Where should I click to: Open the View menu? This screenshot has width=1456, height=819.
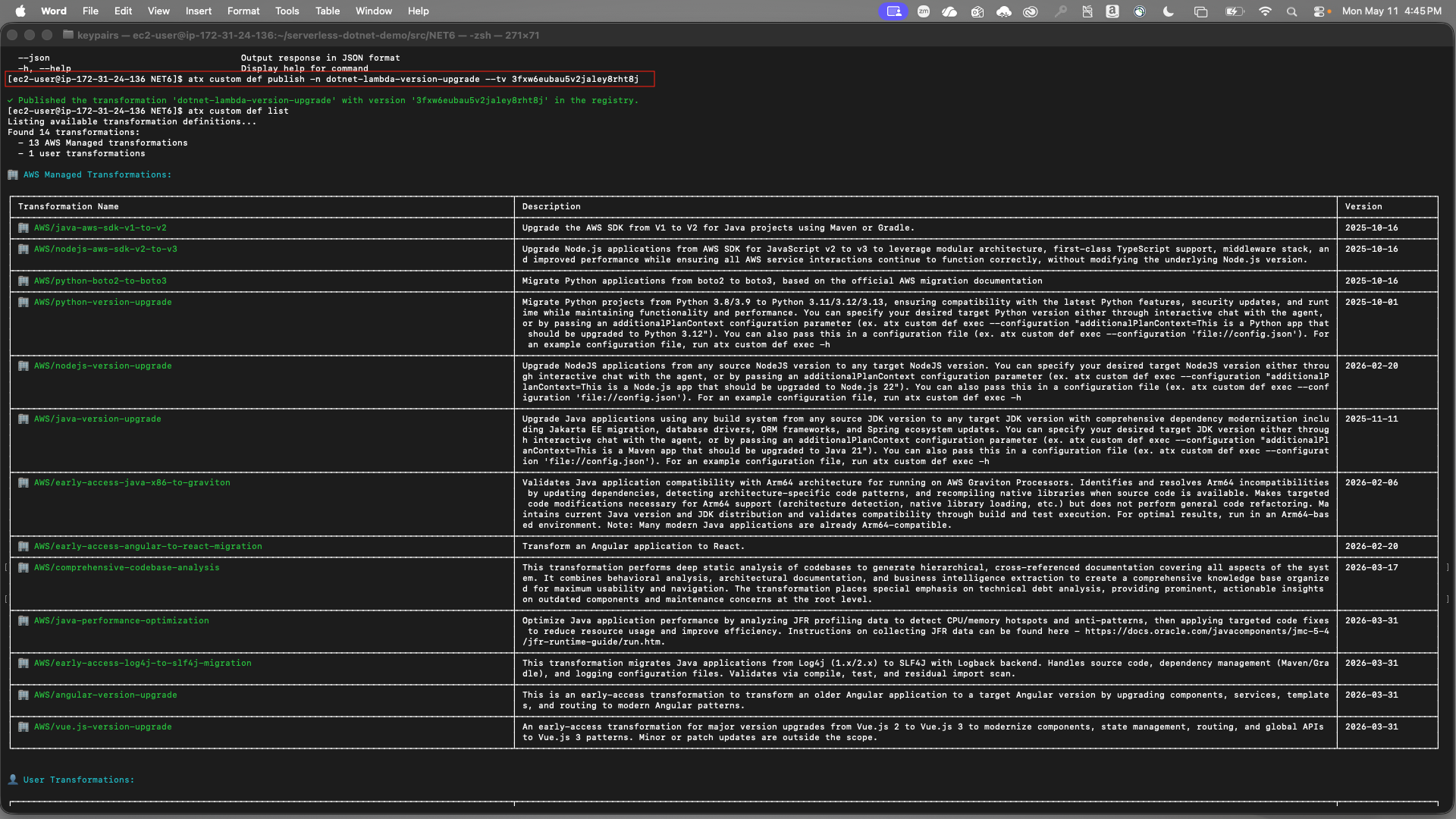(158, 11)
